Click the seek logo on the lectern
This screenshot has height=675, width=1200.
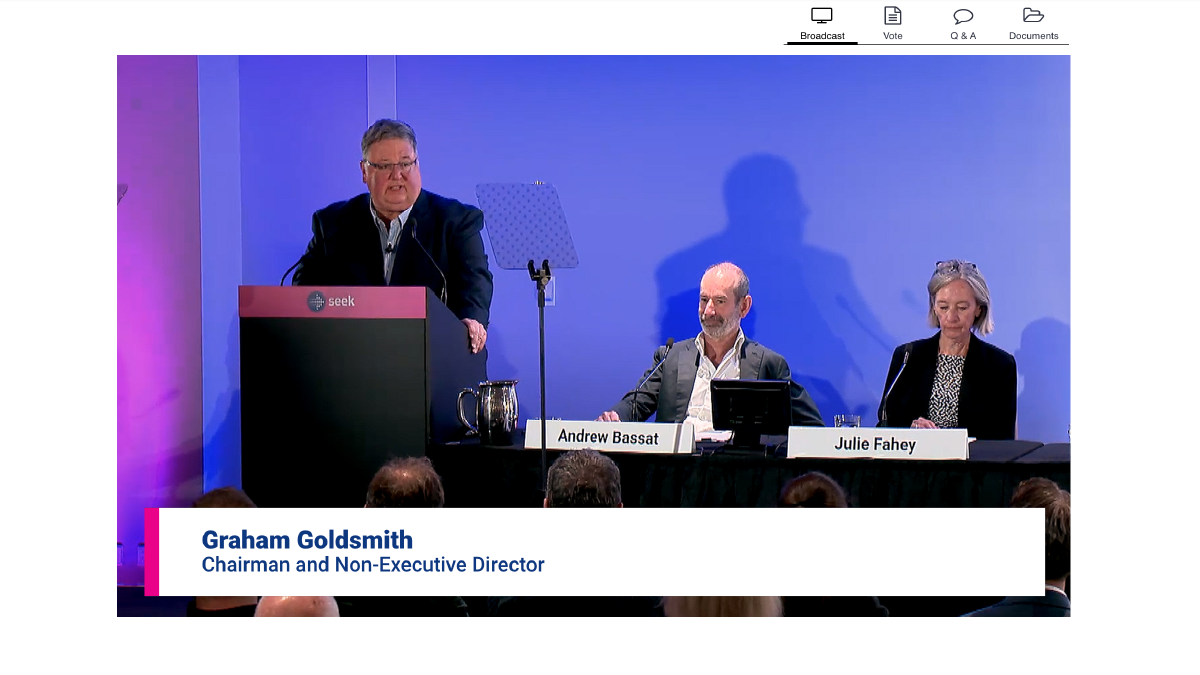(331, 301)
